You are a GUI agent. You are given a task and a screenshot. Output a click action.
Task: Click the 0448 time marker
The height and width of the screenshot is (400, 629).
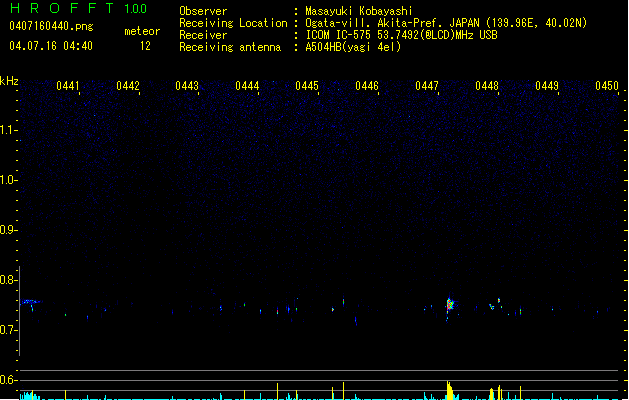pos(487,86)
